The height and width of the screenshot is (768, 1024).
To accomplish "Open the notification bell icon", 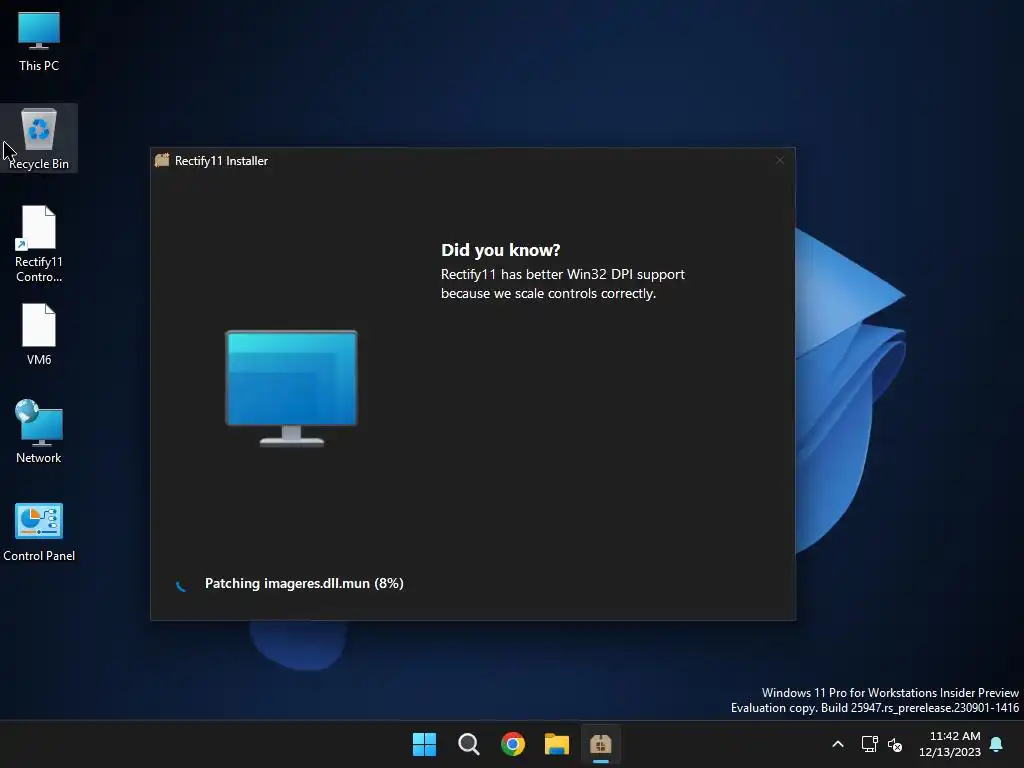I will point(997,744).
